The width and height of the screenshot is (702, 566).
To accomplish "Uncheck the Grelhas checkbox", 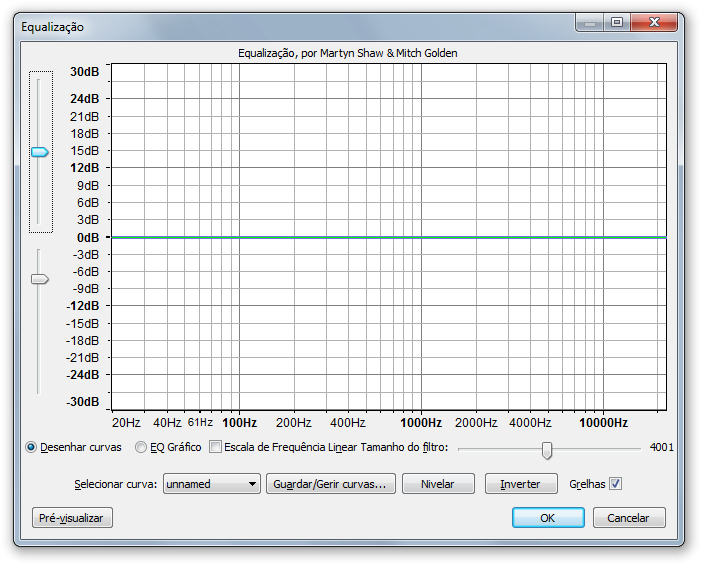I will (616, 484).
